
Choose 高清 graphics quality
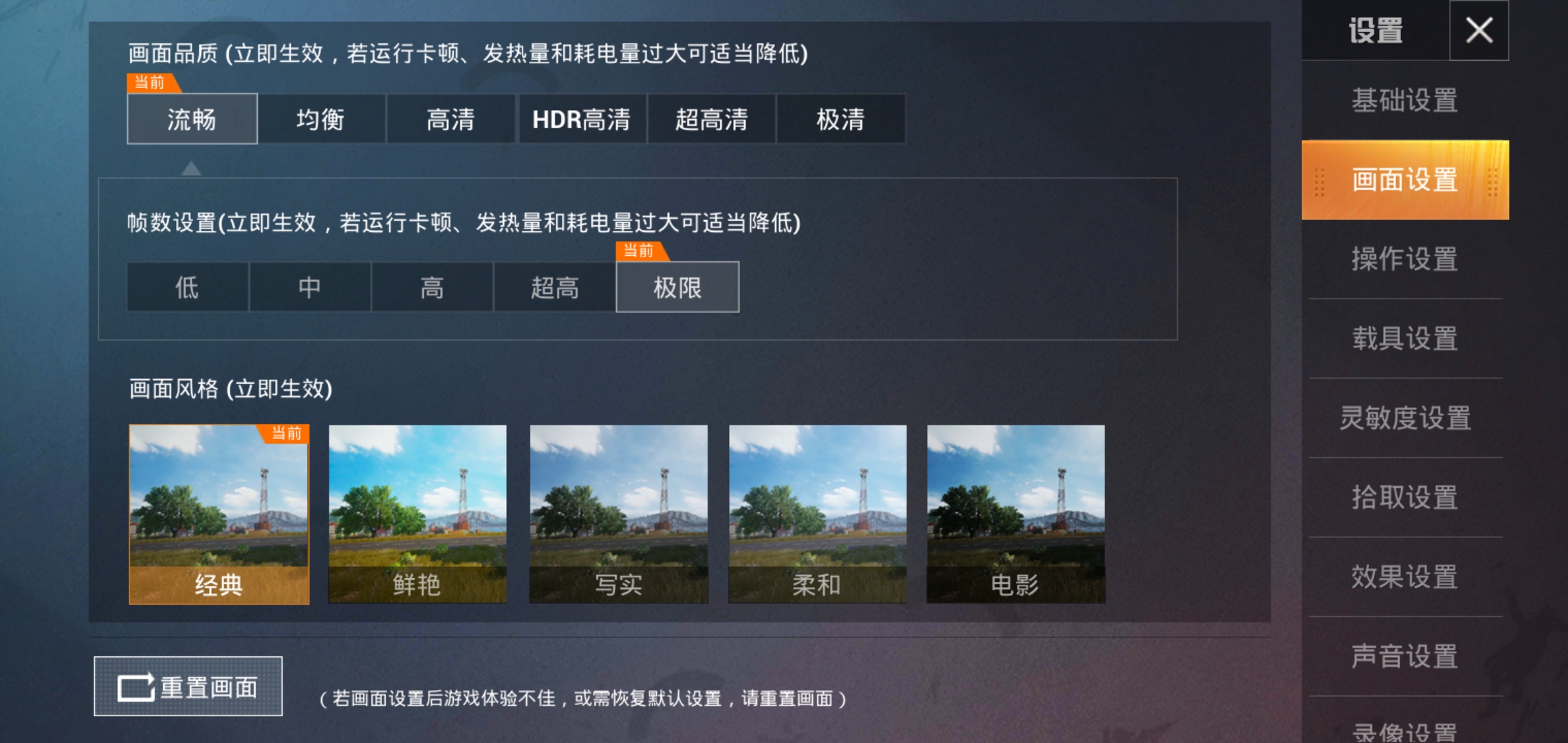[450, 119]
